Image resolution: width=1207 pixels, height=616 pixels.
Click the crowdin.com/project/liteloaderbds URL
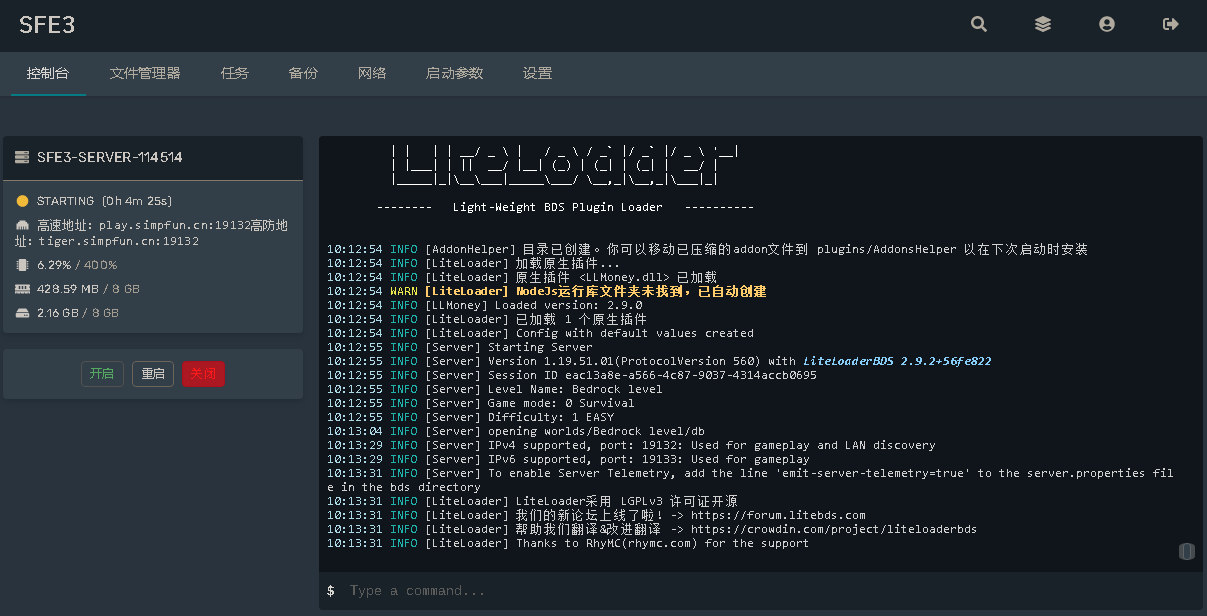coord(833,529)
